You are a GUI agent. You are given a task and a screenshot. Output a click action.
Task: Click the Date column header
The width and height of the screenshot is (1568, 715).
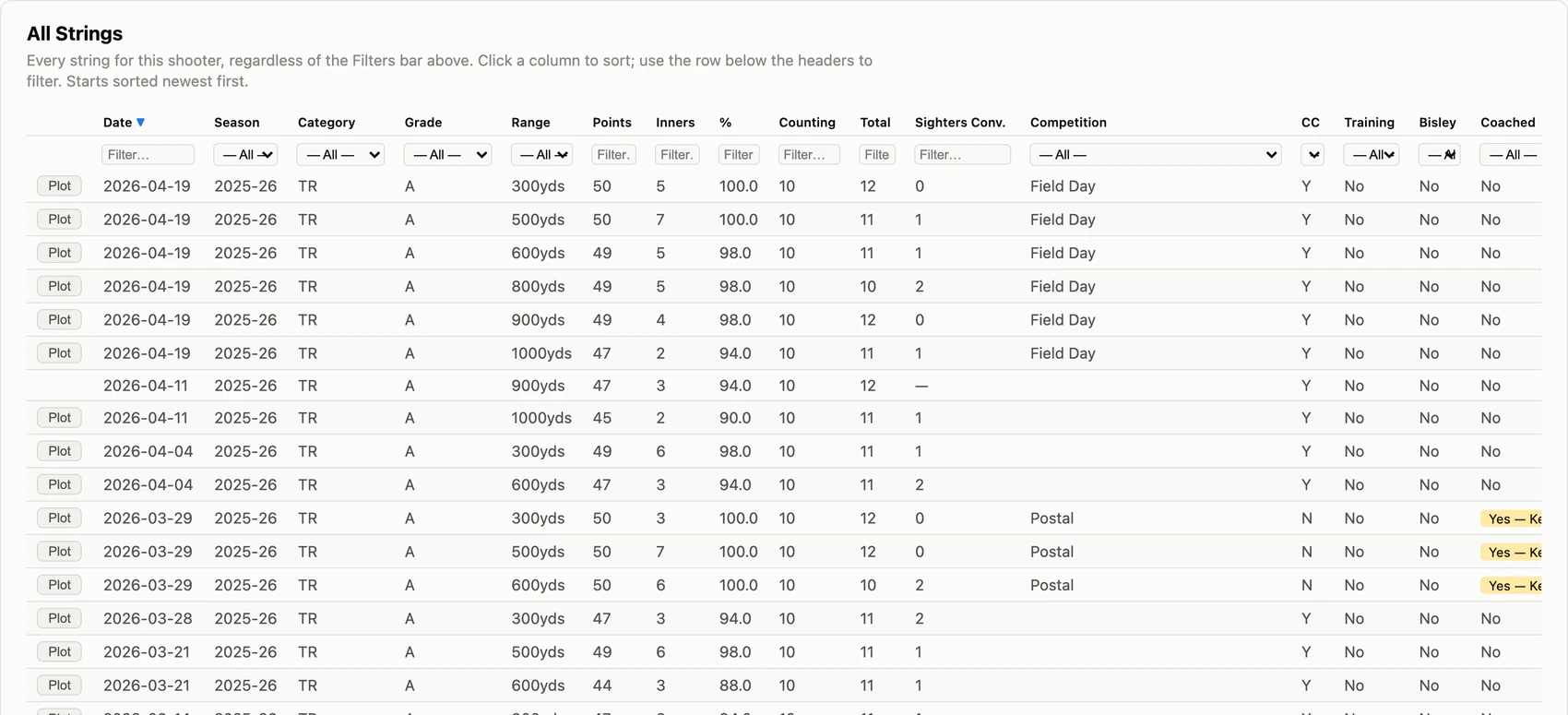(x=118, y=123)
